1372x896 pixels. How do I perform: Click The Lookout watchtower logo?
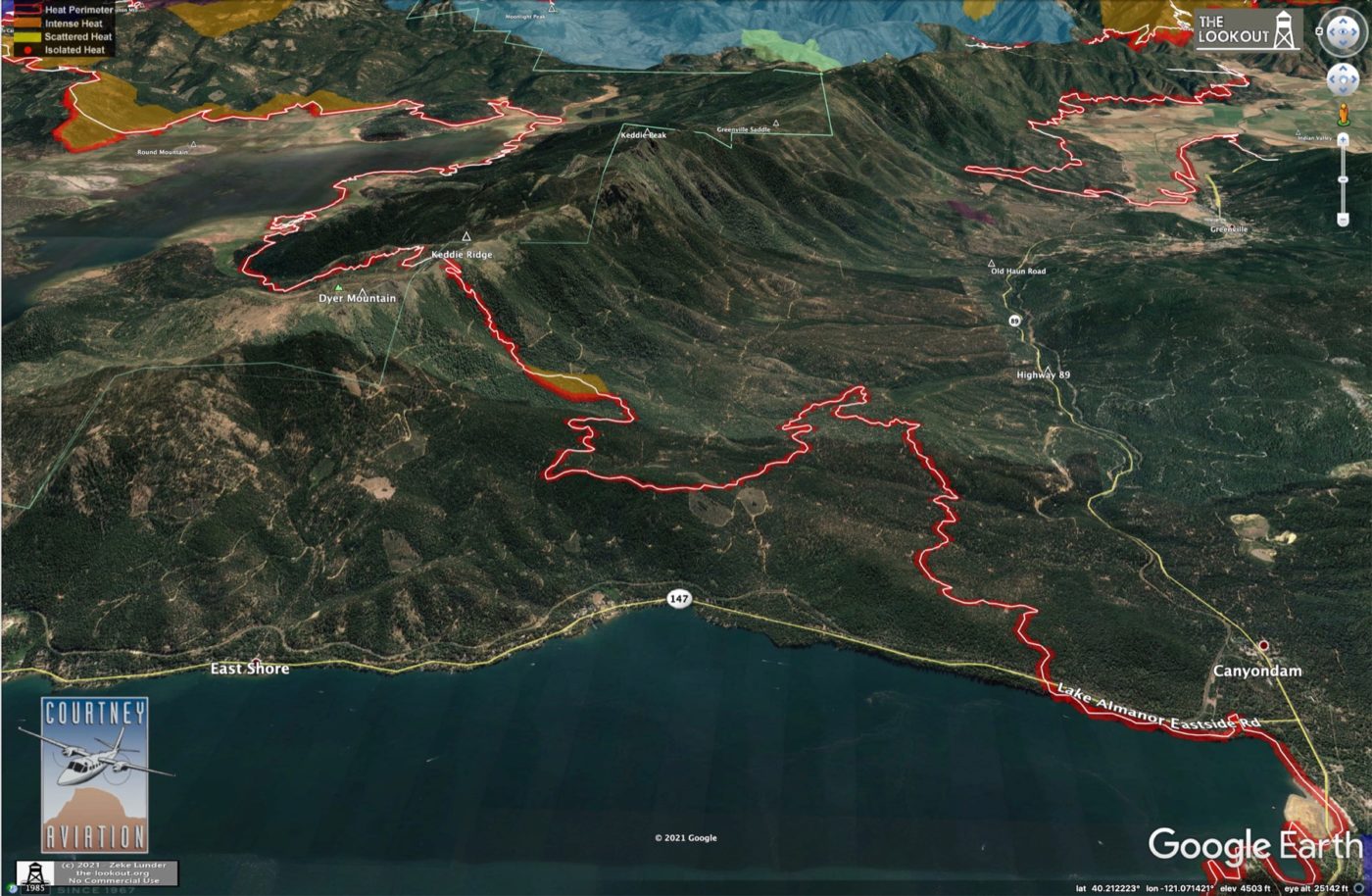click(x=1248, y=29)
